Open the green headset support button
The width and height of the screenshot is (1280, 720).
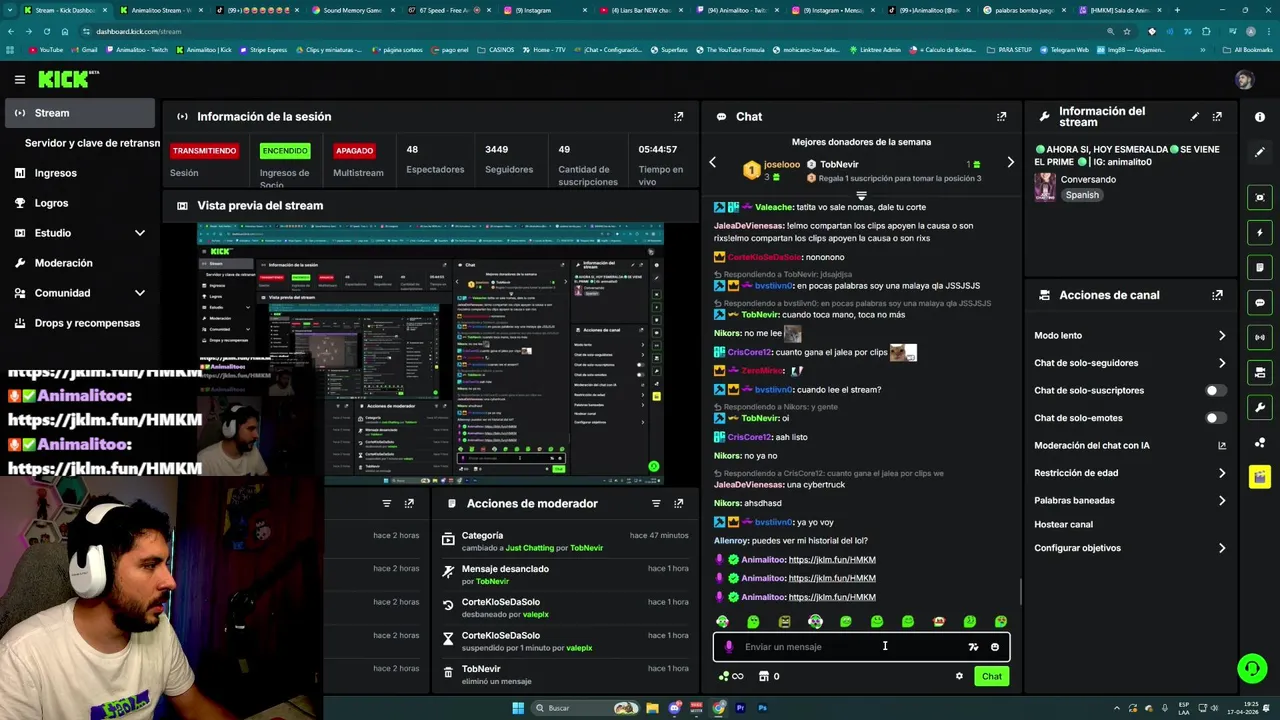point(1251,667)
